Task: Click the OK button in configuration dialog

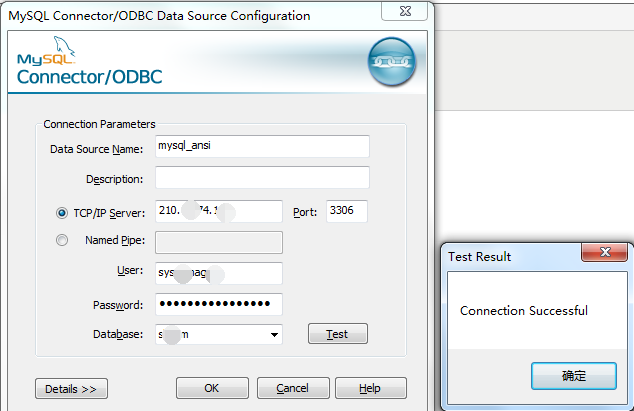Action: pos(212,388)
